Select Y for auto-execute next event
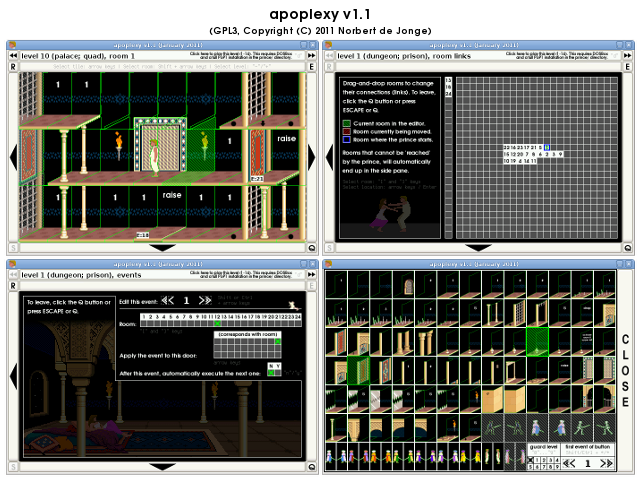Image resolution: width=640 pixels, height=480 pixels. pos(278,373)
